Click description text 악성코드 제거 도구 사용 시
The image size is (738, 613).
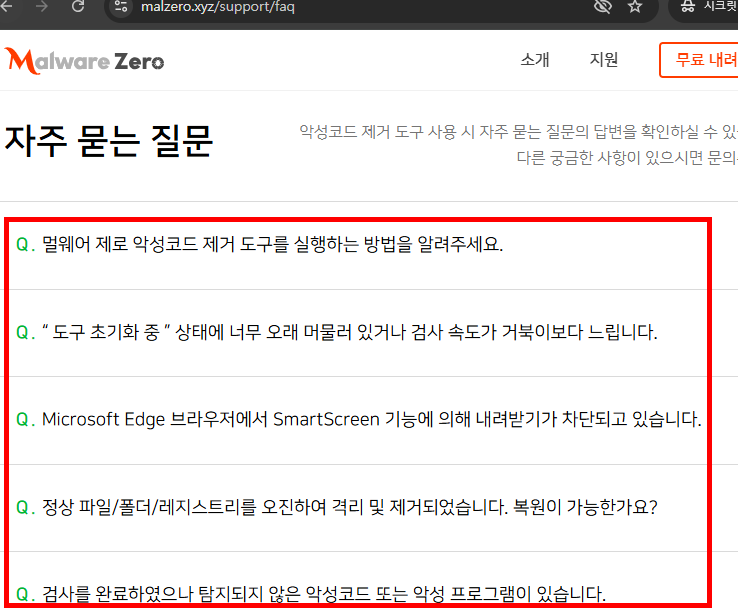[518, 132]
